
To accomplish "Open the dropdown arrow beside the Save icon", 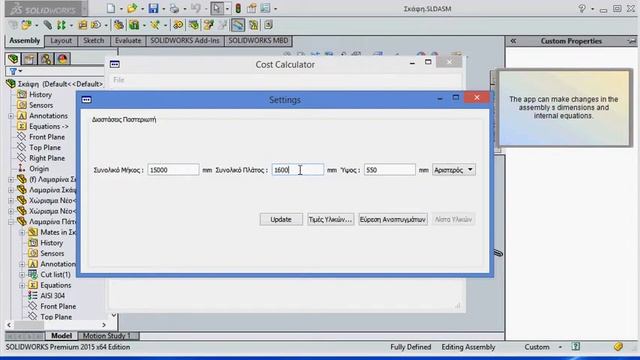I will pos(163,9).
